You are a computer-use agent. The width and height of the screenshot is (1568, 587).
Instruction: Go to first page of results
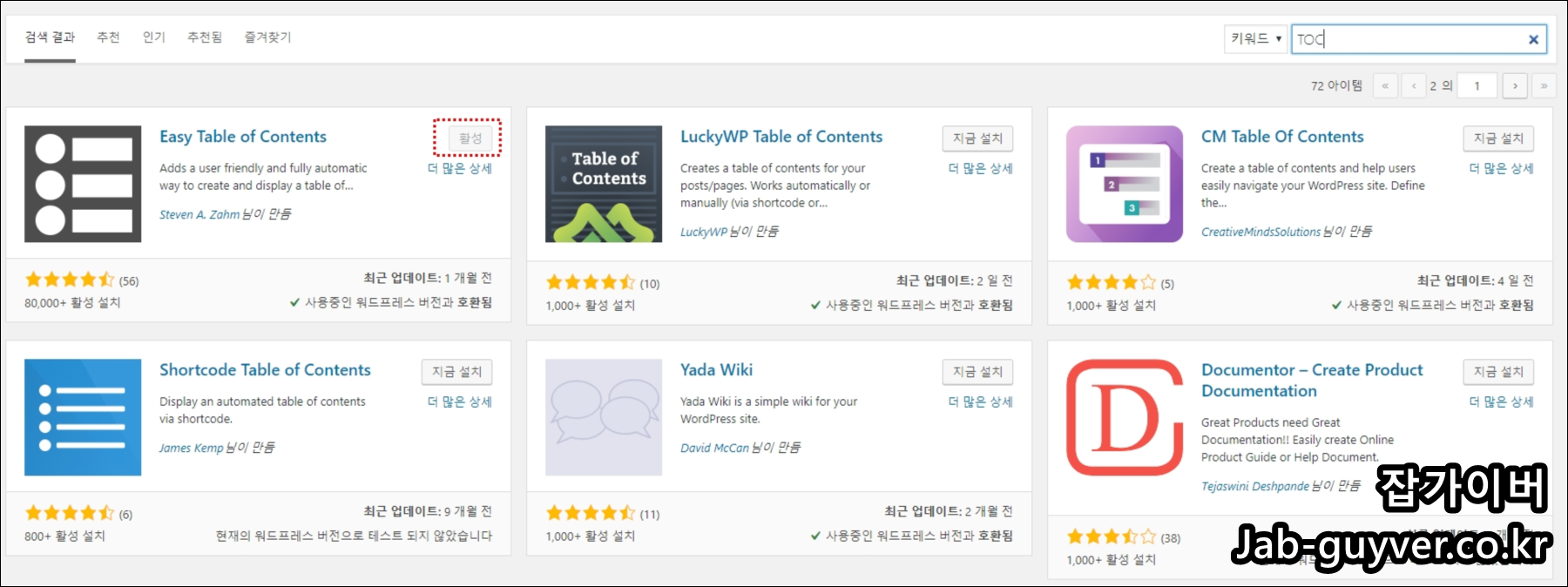[1385, 85]
